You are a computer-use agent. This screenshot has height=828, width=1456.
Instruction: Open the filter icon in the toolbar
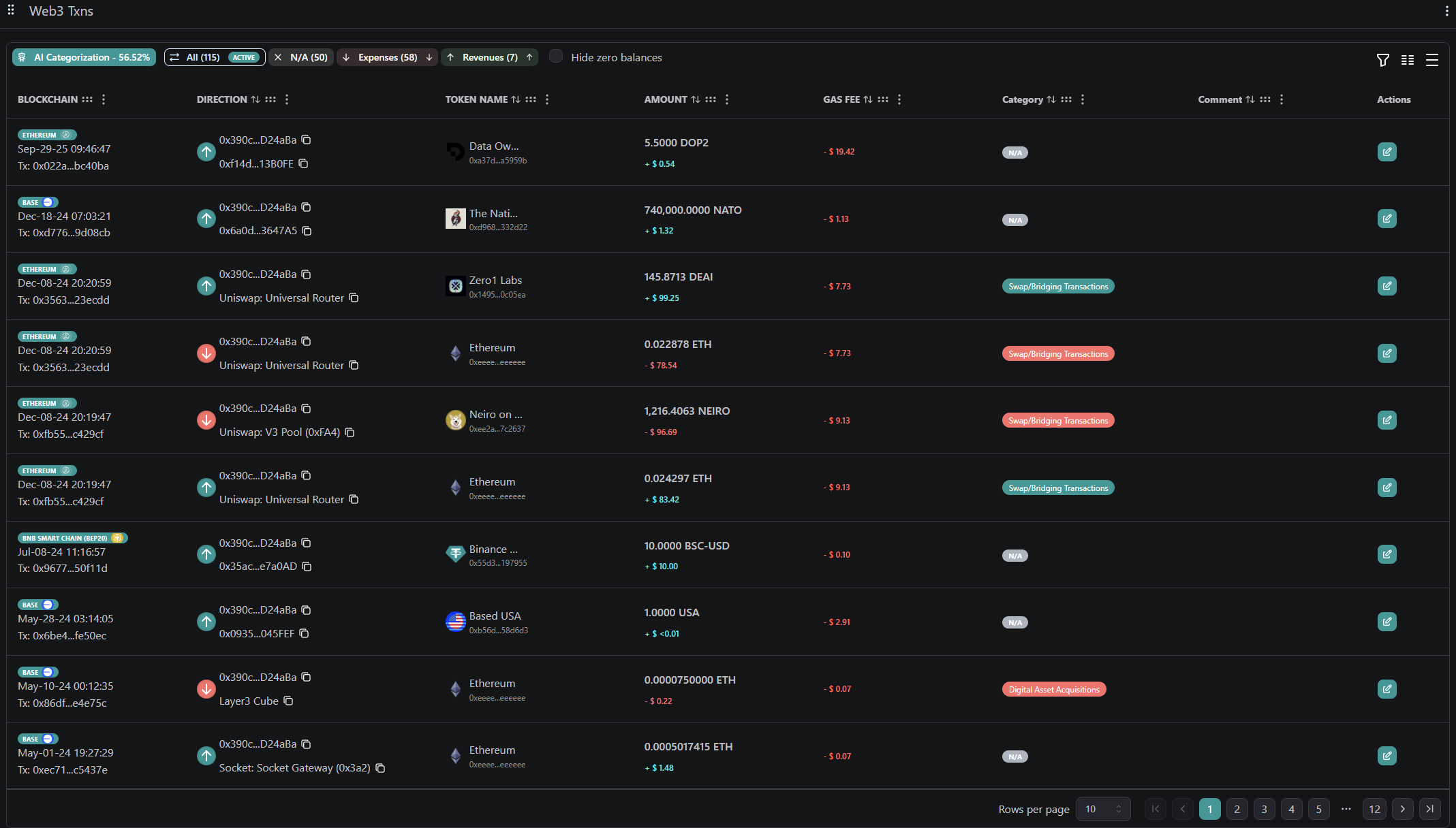1382,61
